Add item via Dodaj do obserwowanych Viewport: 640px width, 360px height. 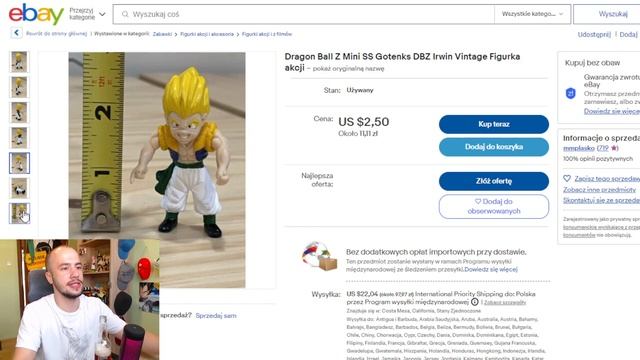click(494, 206)
